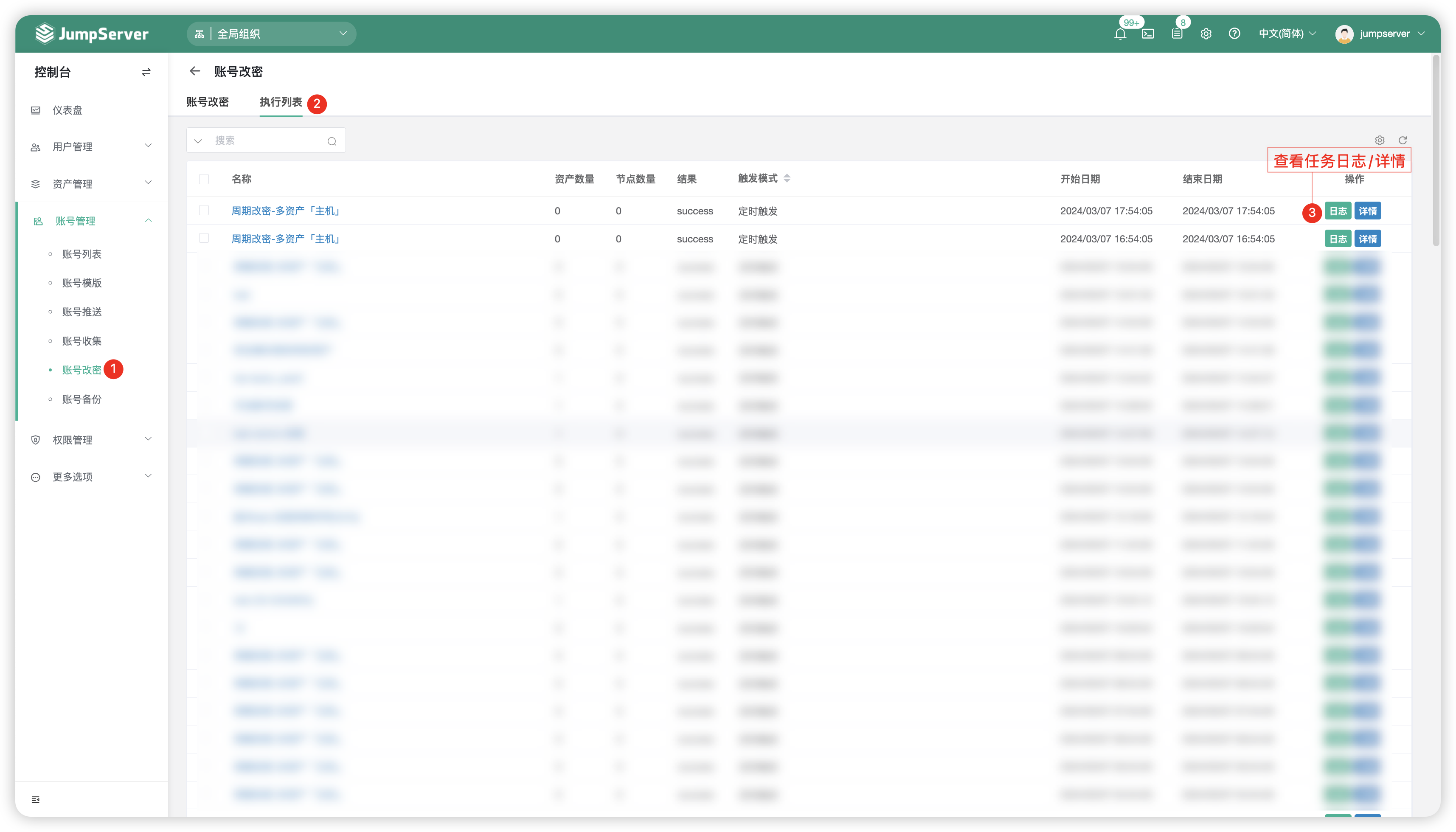Sort by 触发模式 column arrows
The height and width of the screenshot is (832, 1456).
[787, 178]
